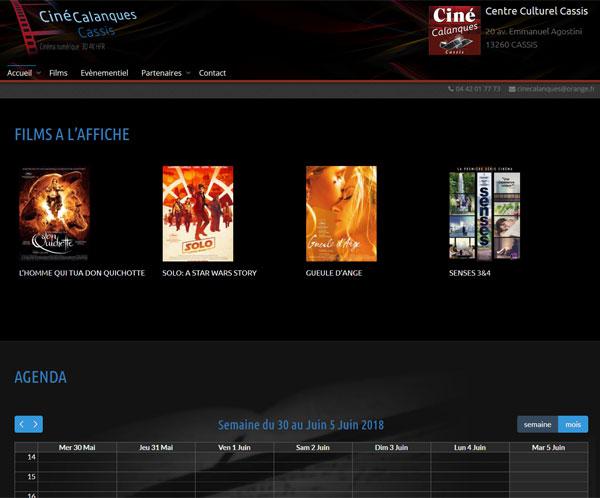
Task: Click the red Ciné Calanques badge logo
Action: click(454, 31)
